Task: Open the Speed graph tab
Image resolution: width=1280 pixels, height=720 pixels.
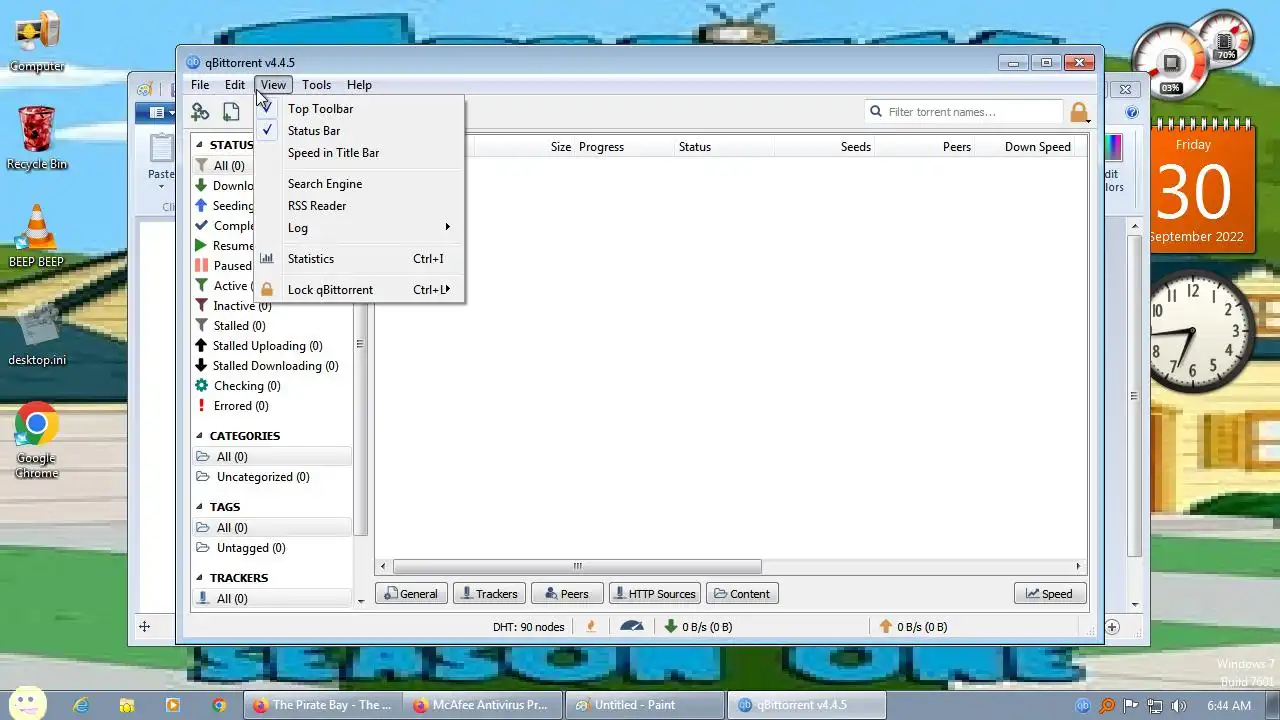Action: point(1050,593)
